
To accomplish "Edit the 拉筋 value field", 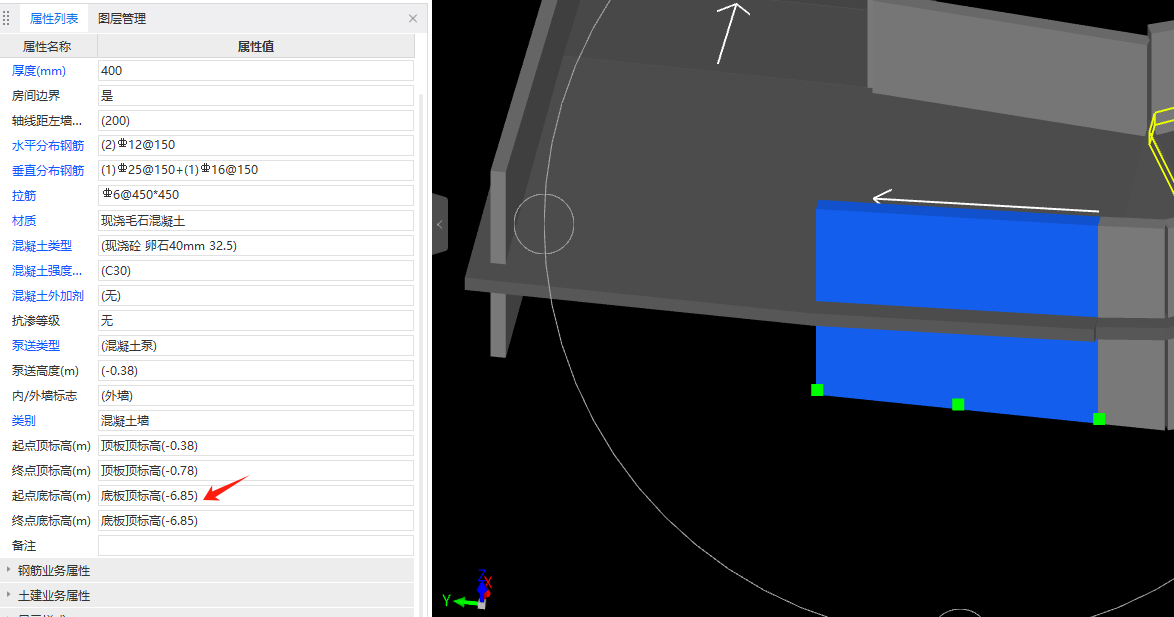I will 256,195.
